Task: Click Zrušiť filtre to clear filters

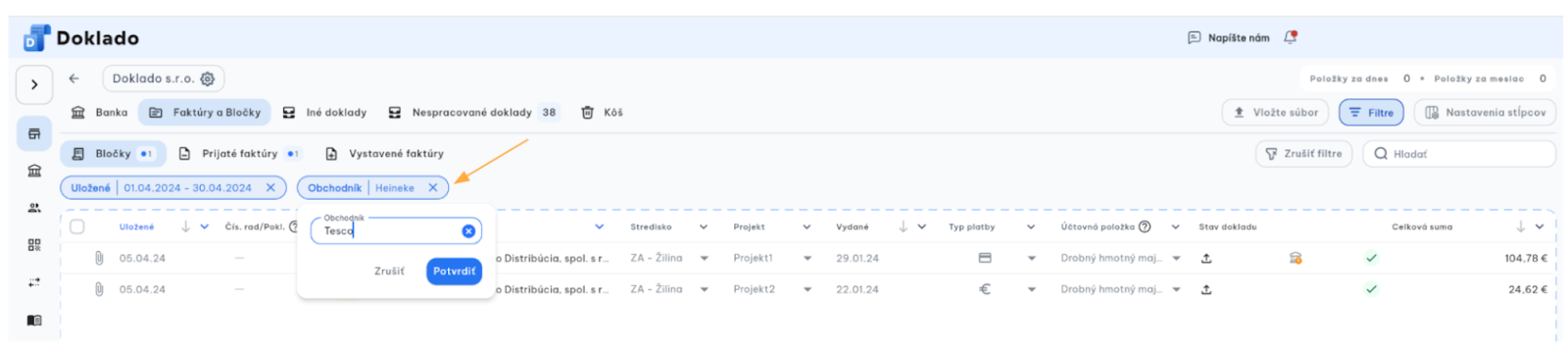Action: (1303, 154)
